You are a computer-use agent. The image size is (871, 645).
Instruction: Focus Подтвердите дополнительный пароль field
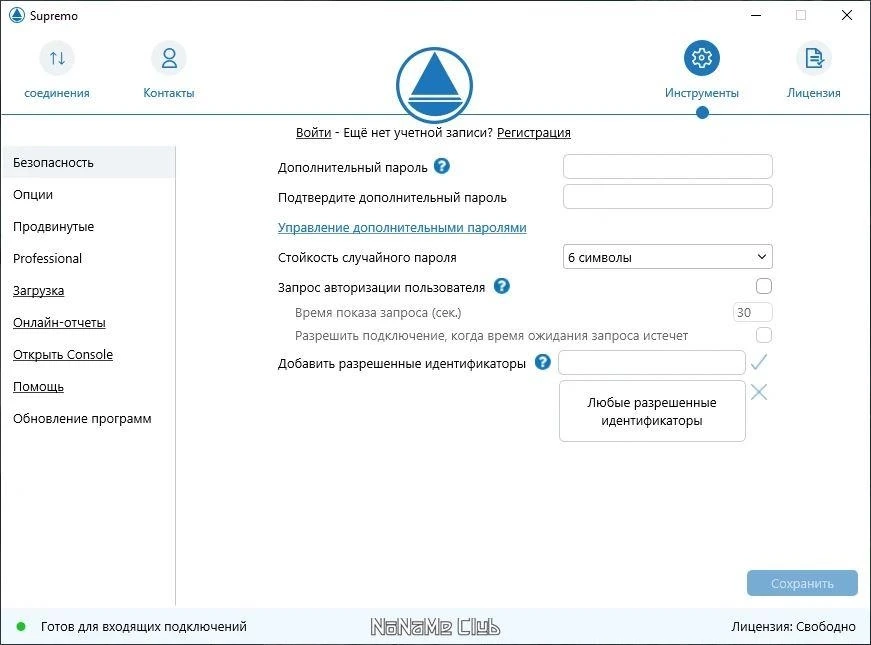tap(668, 197)
